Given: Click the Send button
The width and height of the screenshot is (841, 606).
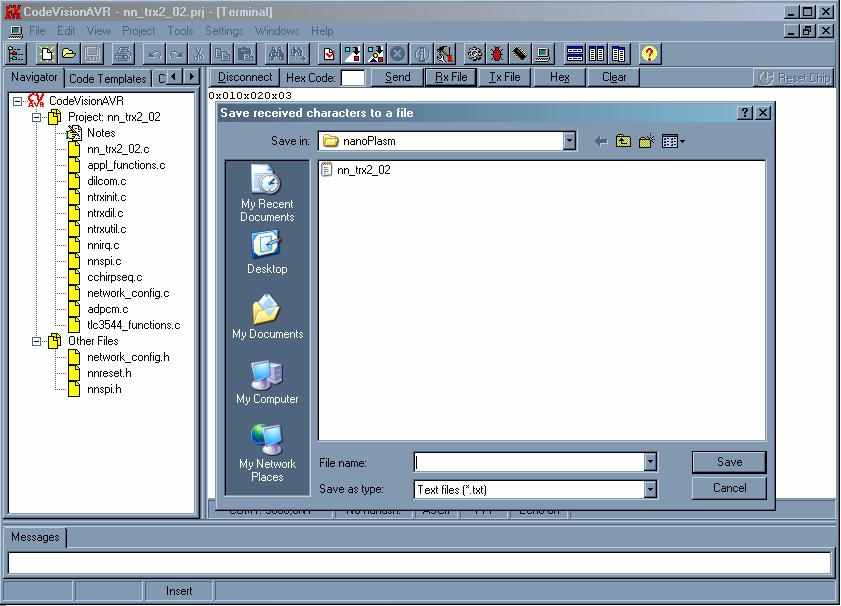Looking at the screenshot, I should 397,77.
